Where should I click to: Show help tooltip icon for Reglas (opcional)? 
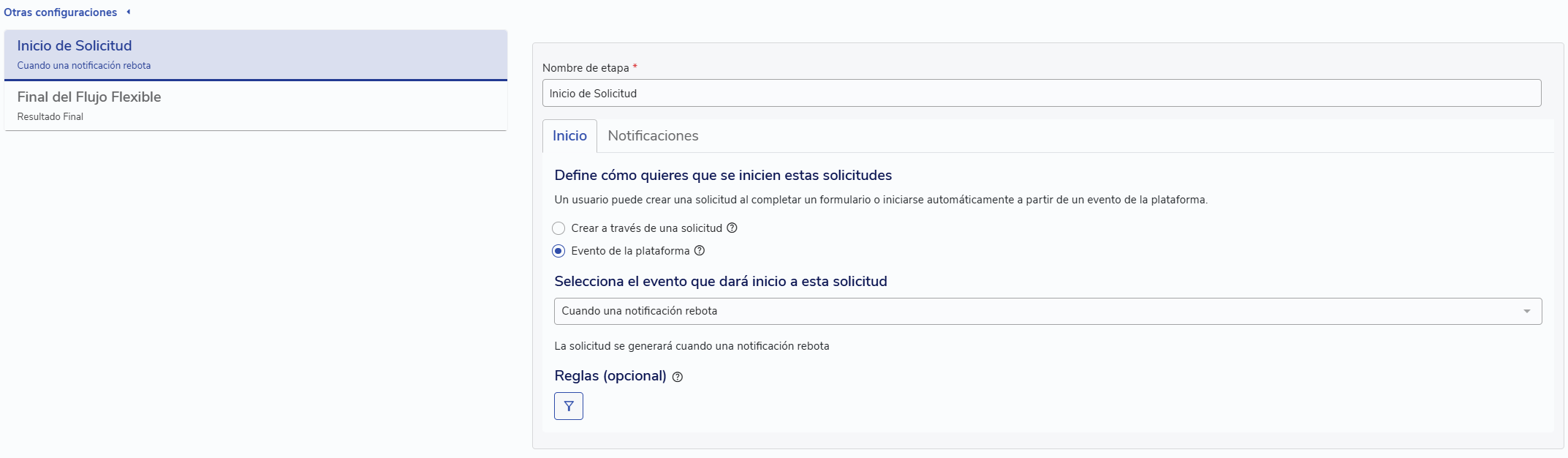(x=678, y=378)
